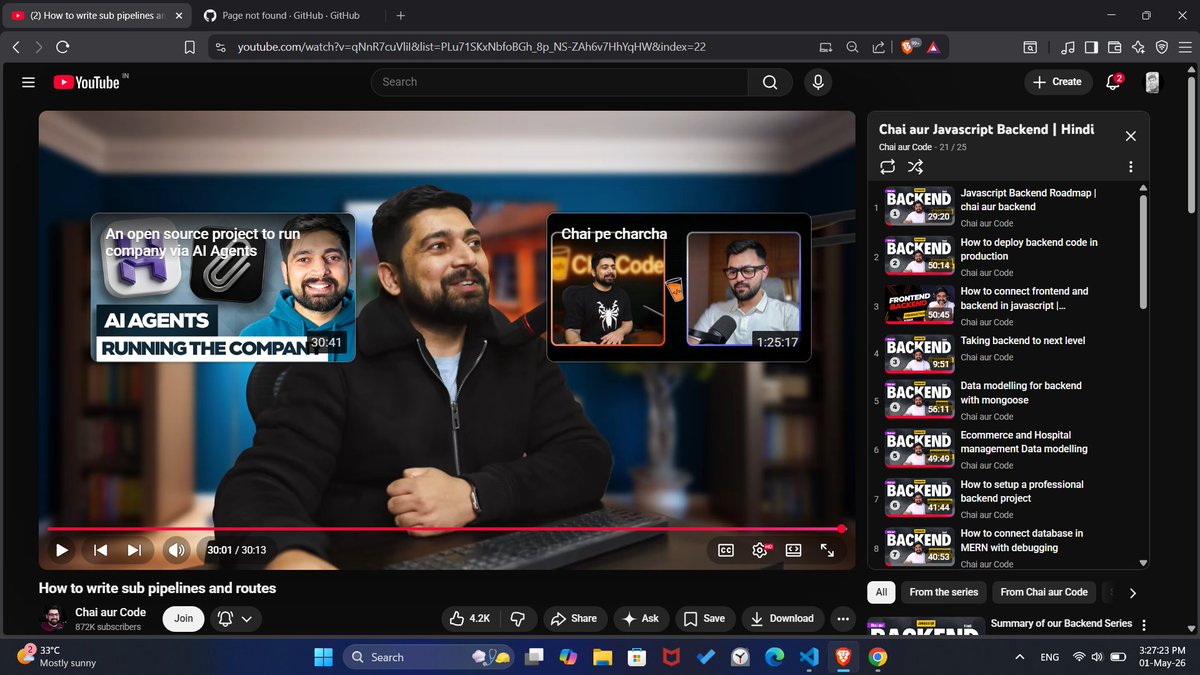This screenshot has height=675, width=1200.
Task: Toggle theater mode on the player
Action: [793, 549]
